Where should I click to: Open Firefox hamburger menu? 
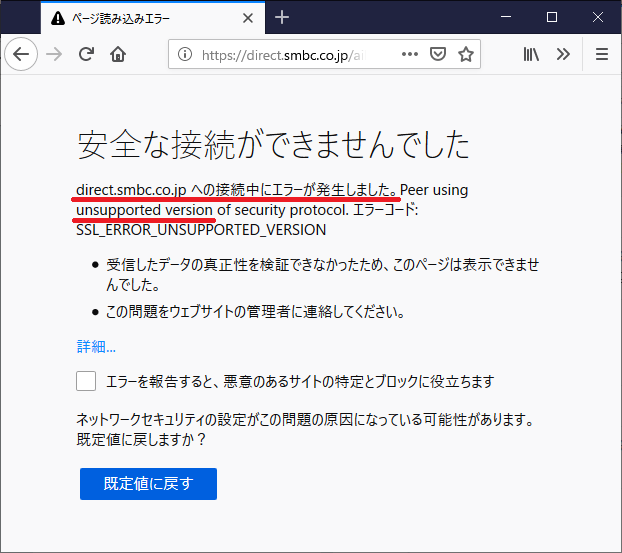click(x=602, y=54)
